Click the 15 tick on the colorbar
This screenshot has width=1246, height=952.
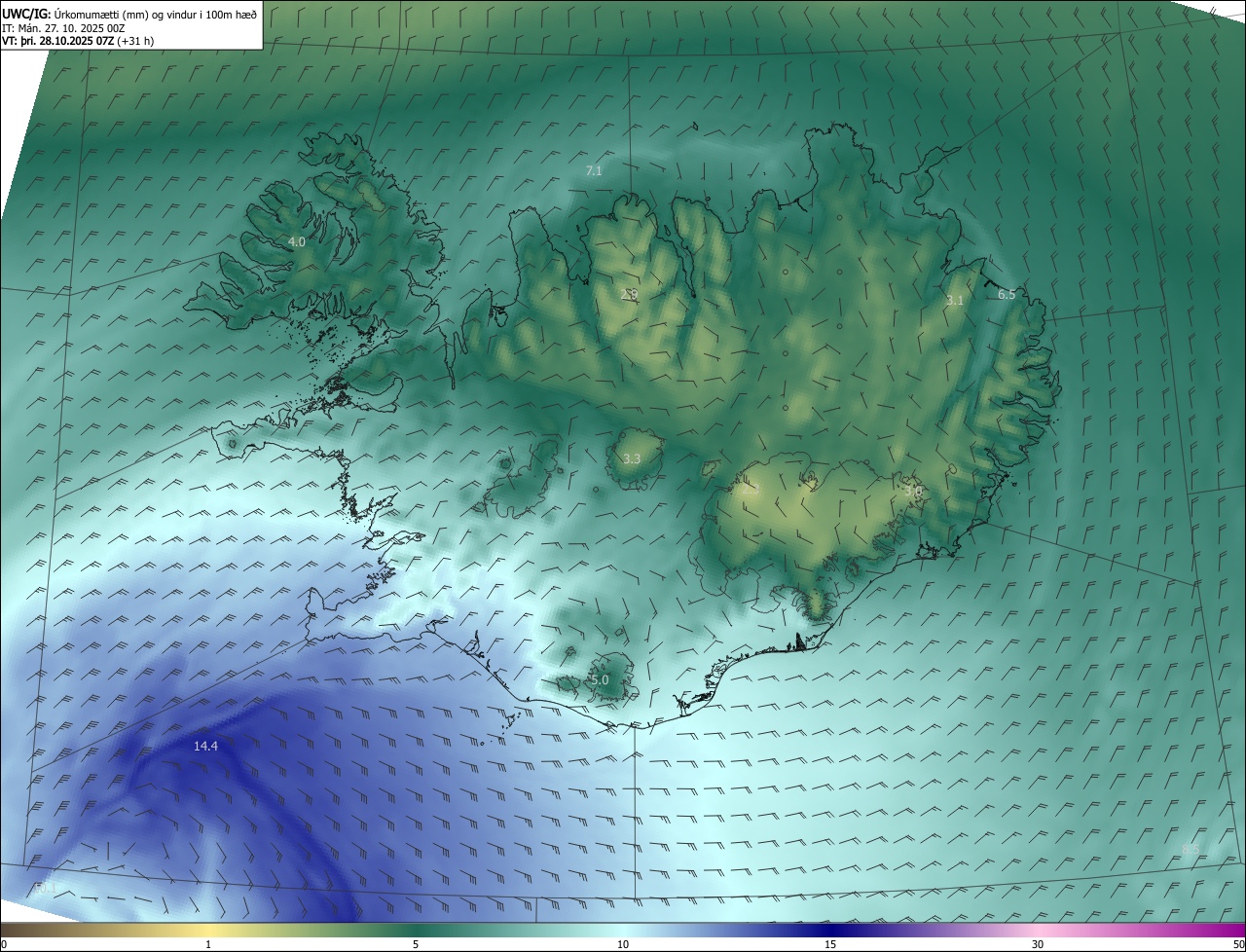[x=830, y=944]
